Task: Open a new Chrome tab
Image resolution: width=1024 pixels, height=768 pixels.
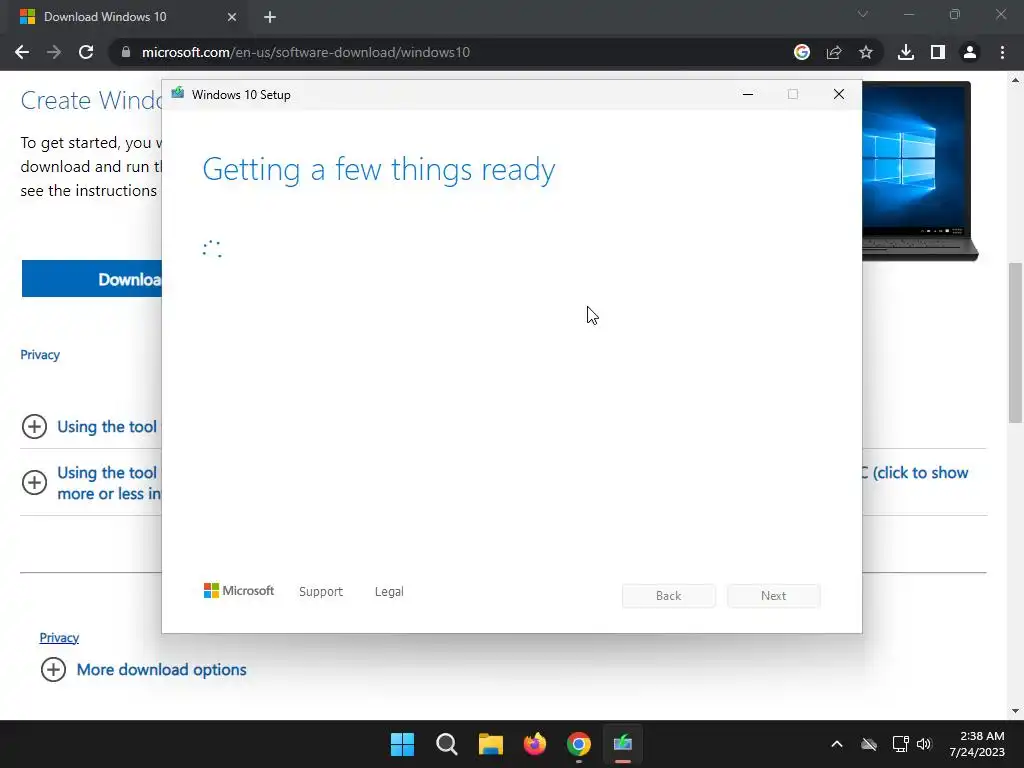Action: click(x=270, y=17)
